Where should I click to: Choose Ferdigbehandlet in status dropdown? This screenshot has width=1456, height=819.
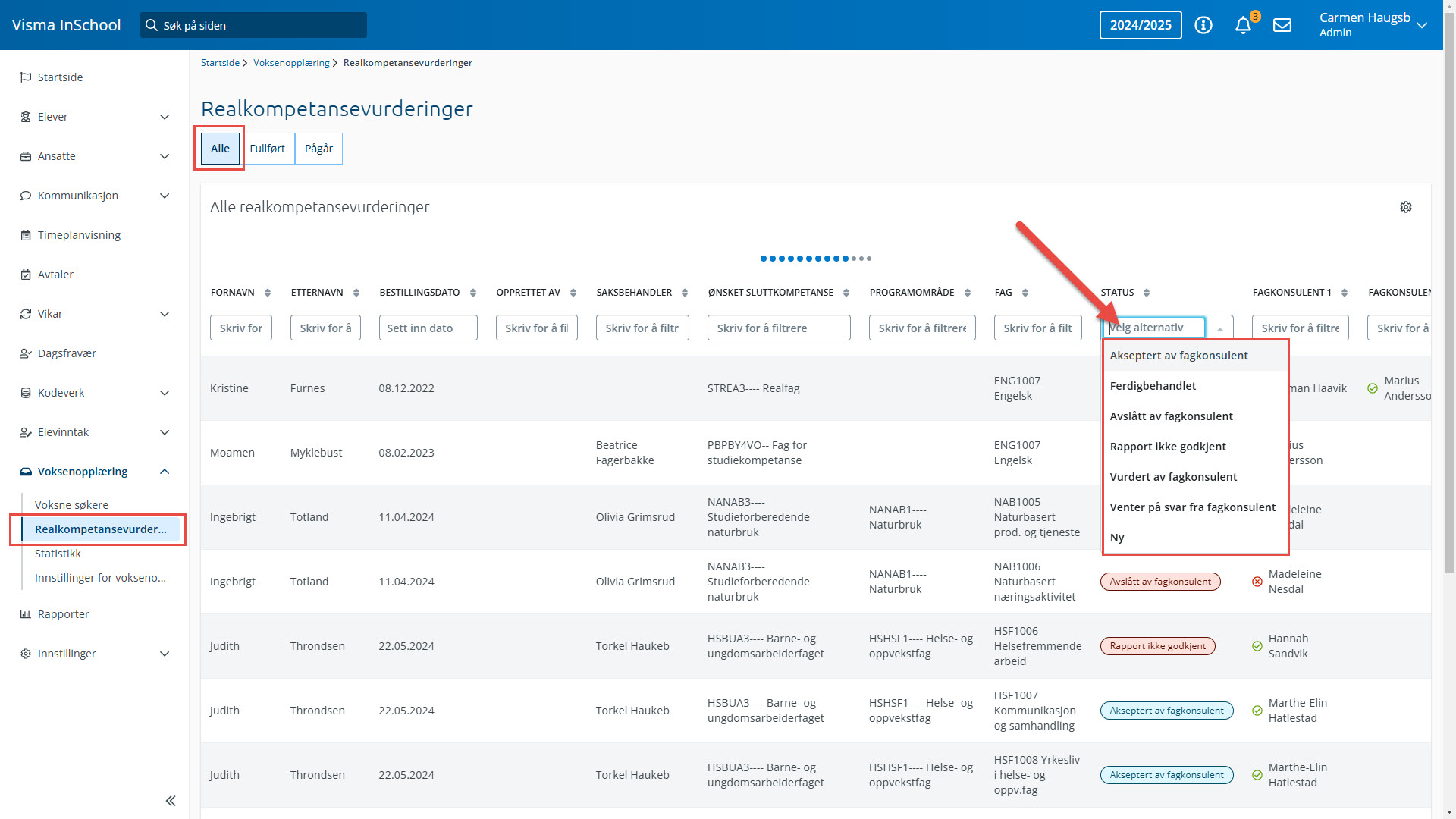click(1153, 386)
